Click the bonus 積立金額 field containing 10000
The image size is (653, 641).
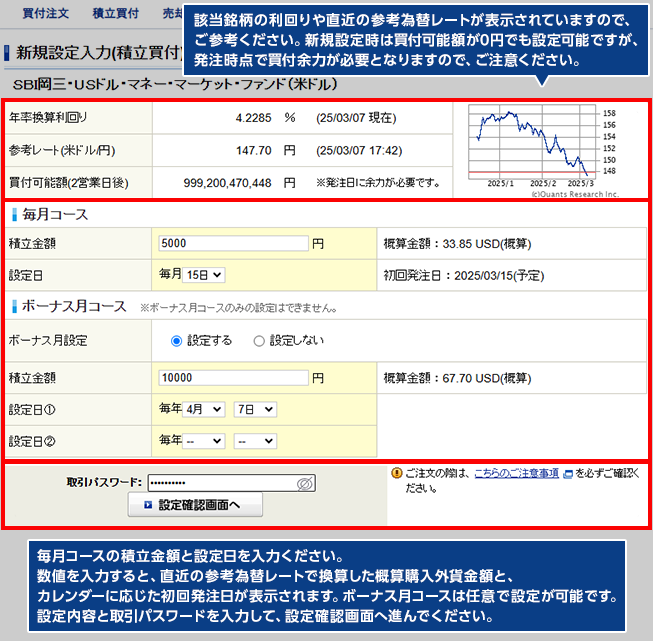[x=233, y=378]
